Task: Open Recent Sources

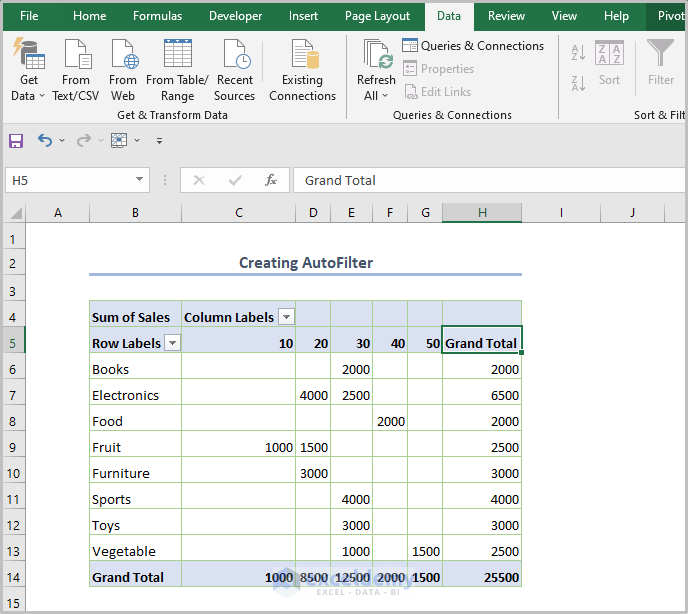Action: [x=235, y=70]
